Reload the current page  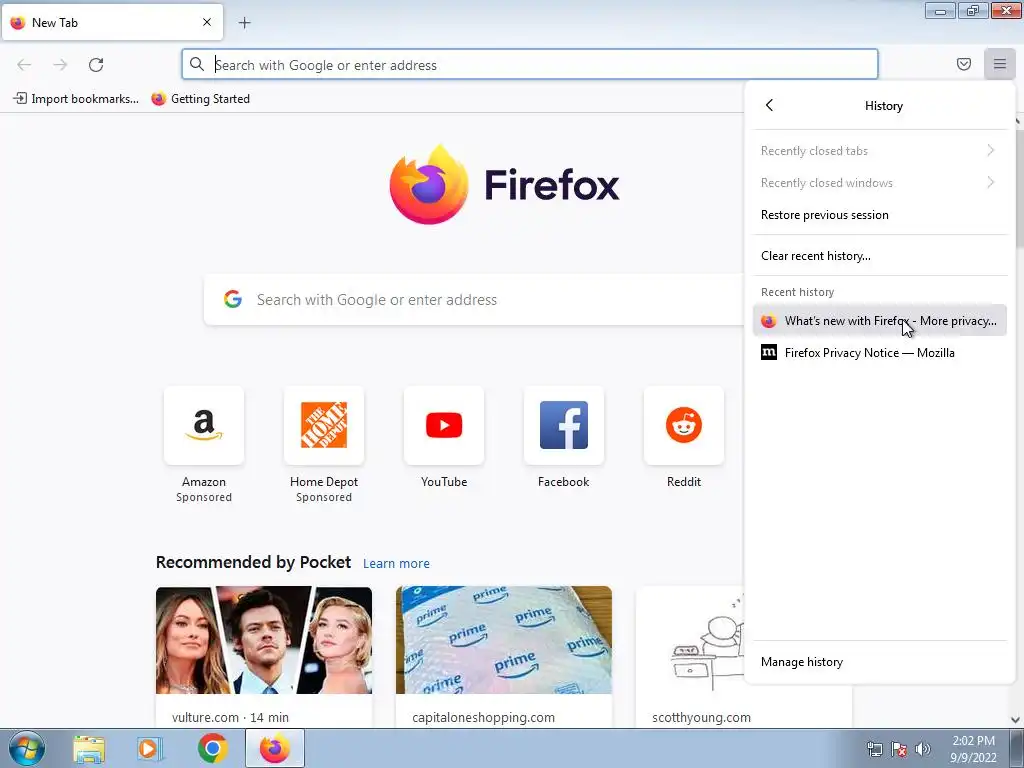[96, 65]
